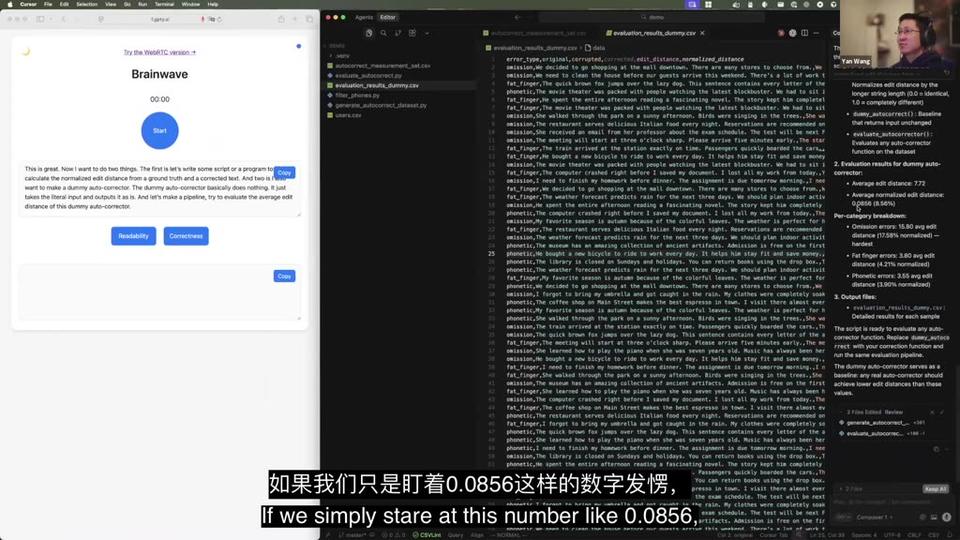Click the microphone voice input button in chat
960x540 pixels.
click(x=947, y=517)
